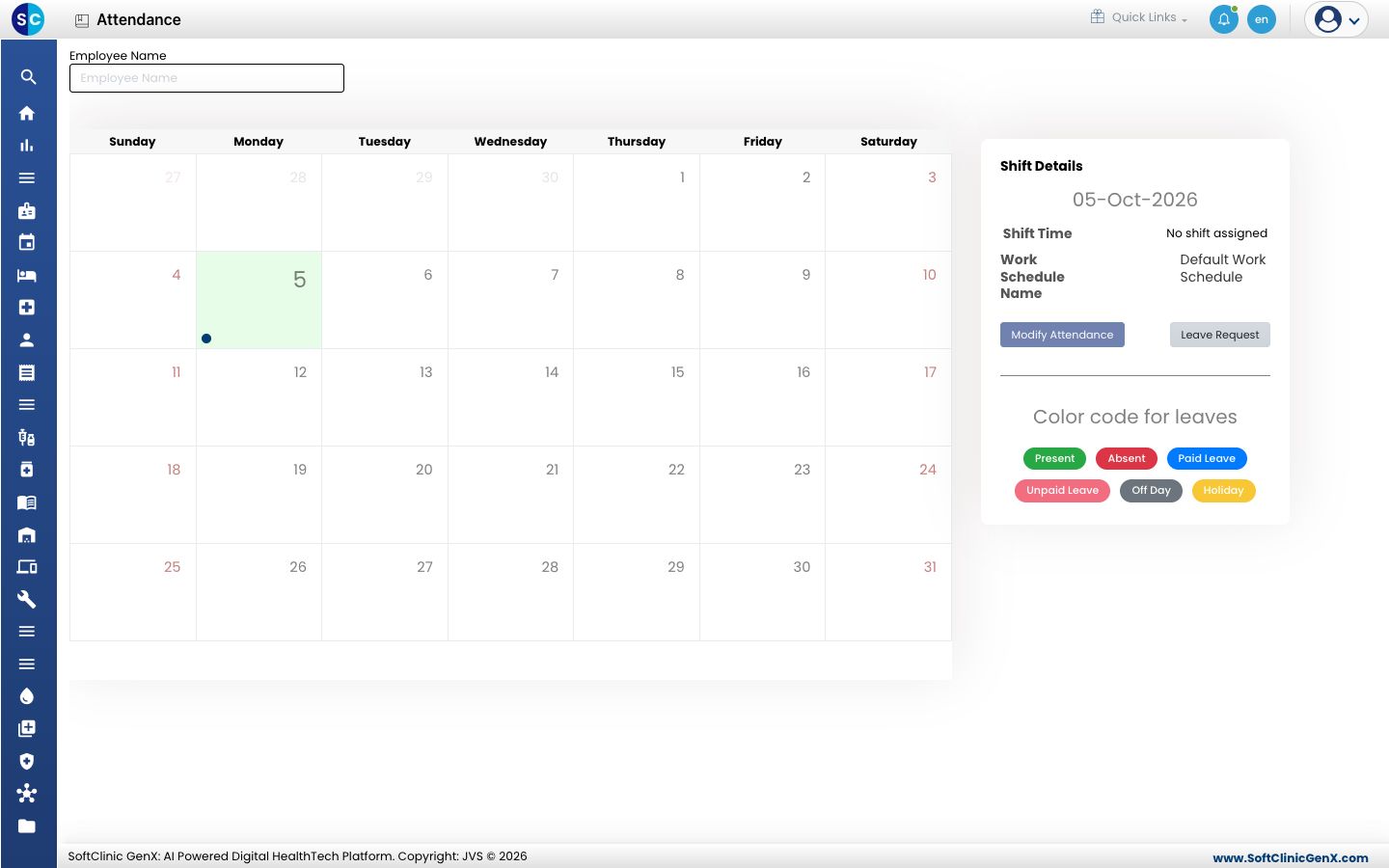The height and width of the screenshot is (868, 1389).
Task: Select Saturday calendar day 24
Action: point(888,495)
